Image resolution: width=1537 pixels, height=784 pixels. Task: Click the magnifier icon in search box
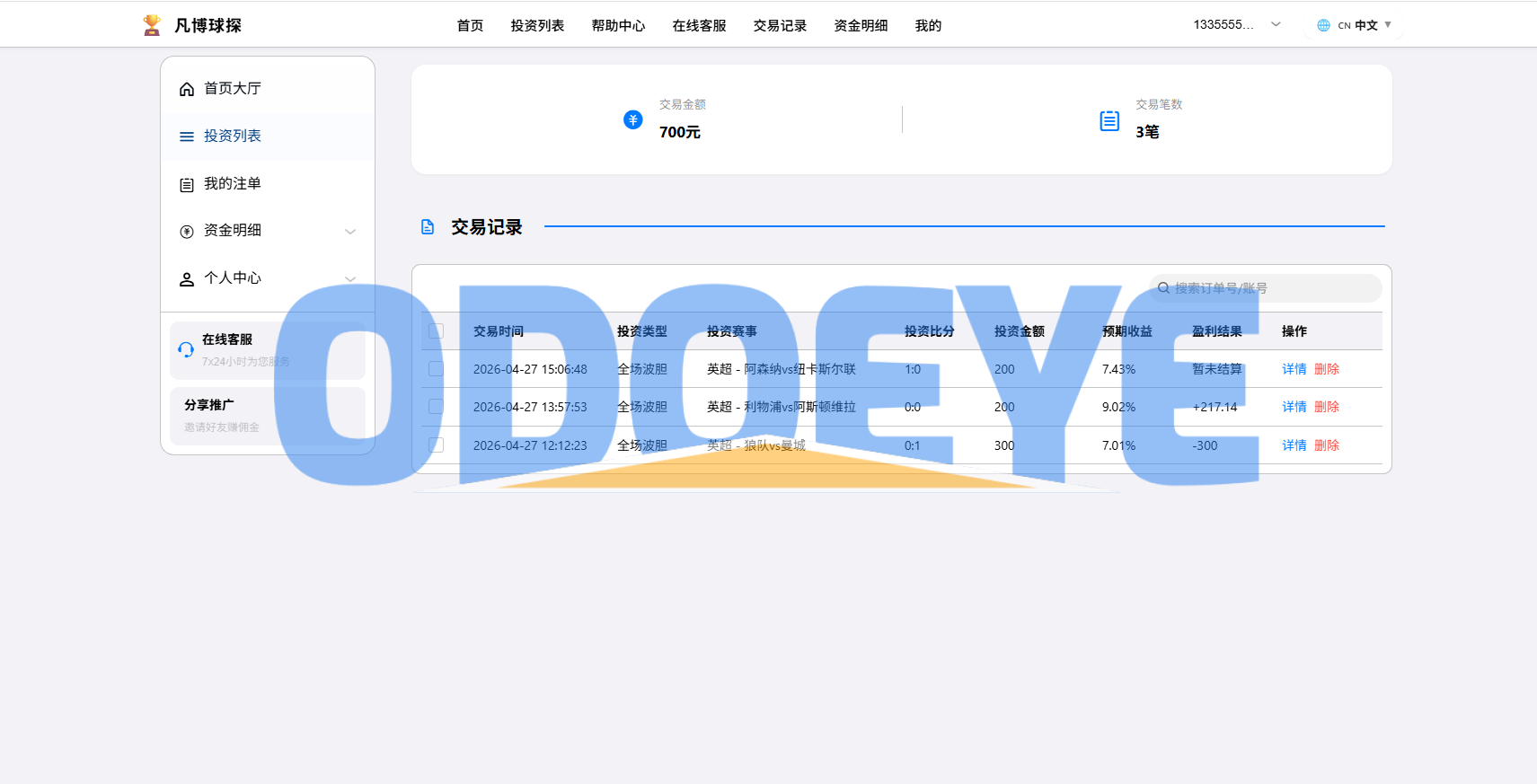[1163, 288]
